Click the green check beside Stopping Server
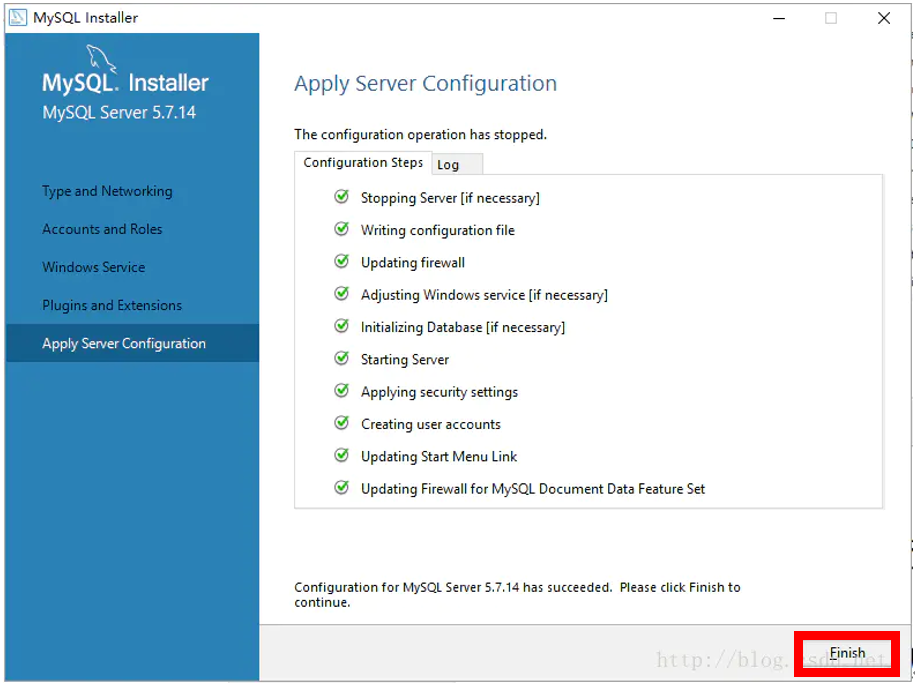 pyautogui.click(x=341, y=197)
